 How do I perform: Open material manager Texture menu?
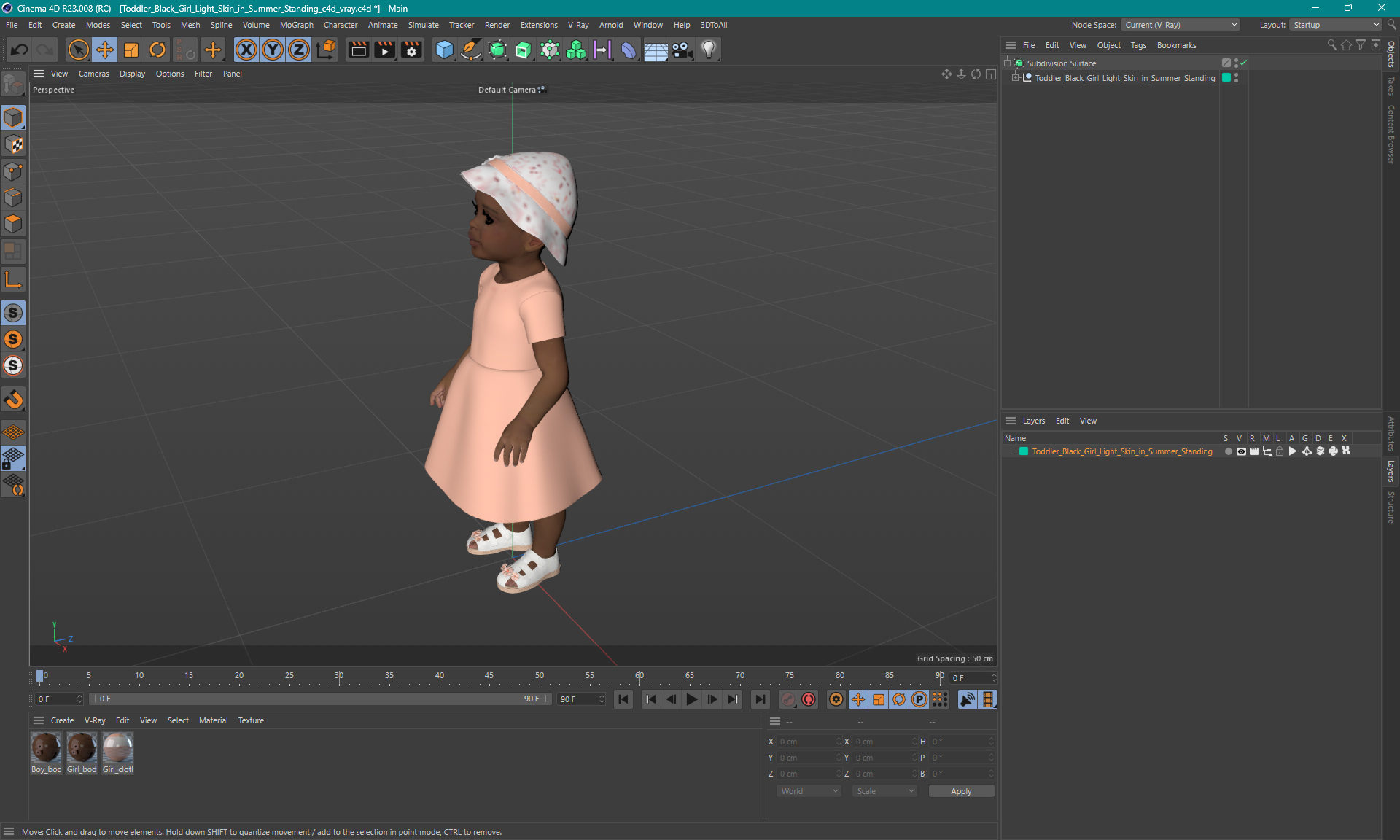(x=251, y=720)
